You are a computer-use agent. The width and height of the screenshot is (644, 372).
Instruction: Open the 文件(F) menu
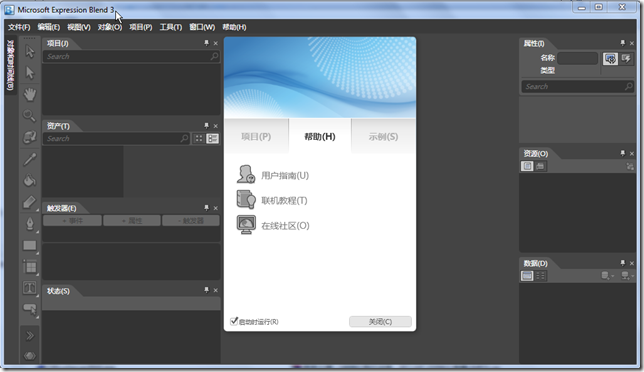(x=19, y=27)
